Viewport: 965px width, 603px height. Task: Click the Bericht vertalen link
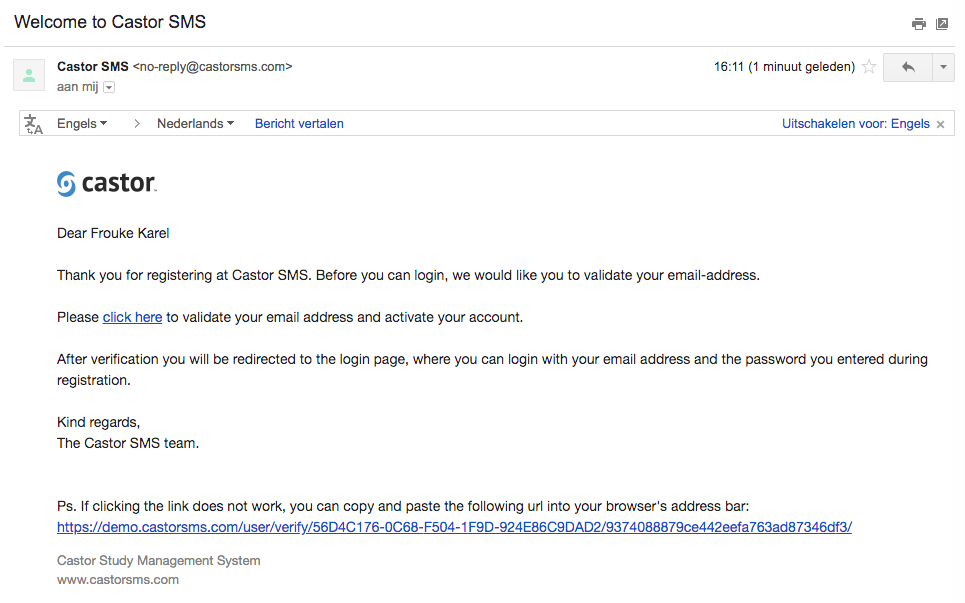[x=299, y=124]
